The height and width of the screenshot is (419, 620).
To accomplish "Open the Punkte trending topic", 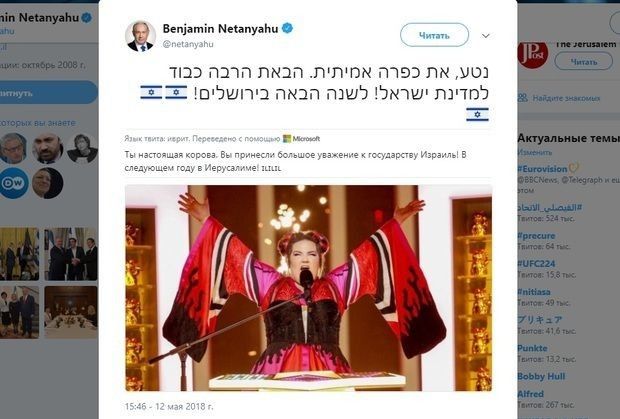I will [532, 348].
